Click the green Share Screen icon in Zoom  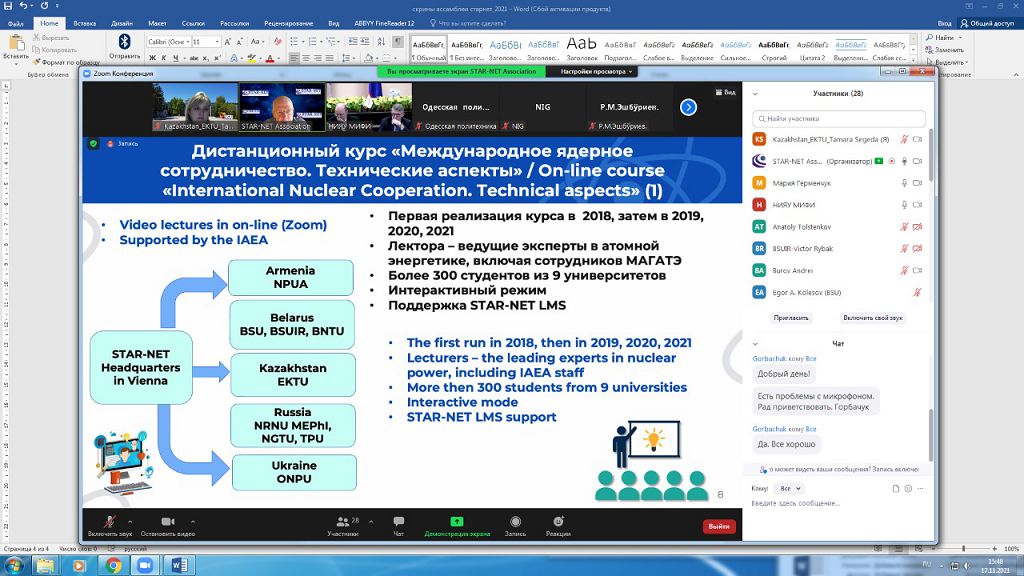456,521
